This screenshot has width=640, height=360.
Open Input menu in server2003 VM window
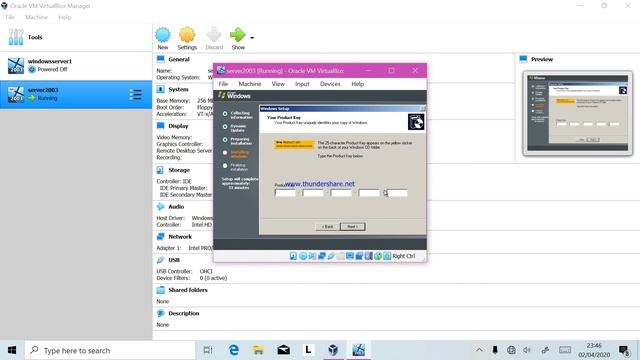click(x=302, y=84)
